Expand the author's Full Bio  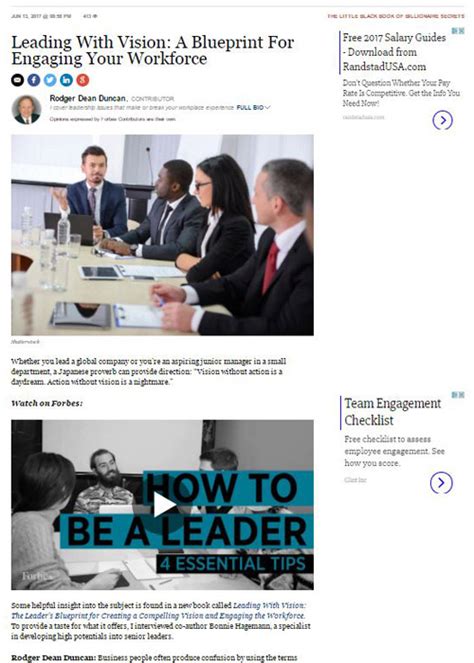[253, 108]
